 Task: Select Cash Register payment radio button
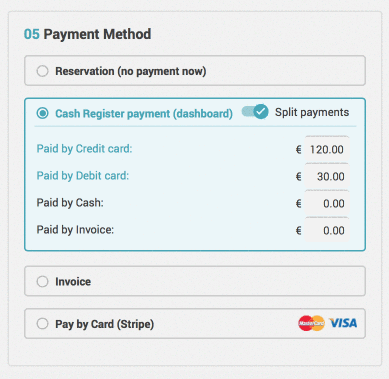point(42,113)
